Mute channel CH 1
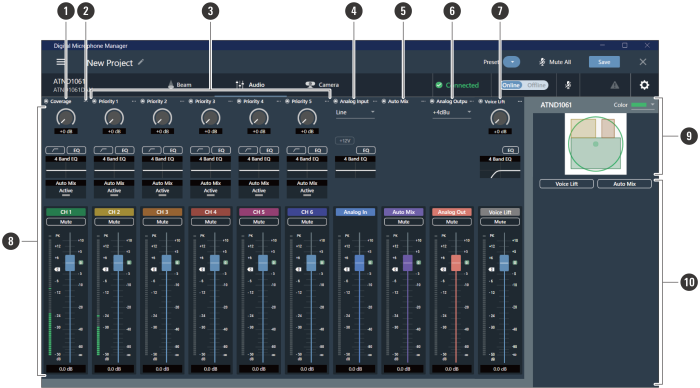 pos(66,222)
